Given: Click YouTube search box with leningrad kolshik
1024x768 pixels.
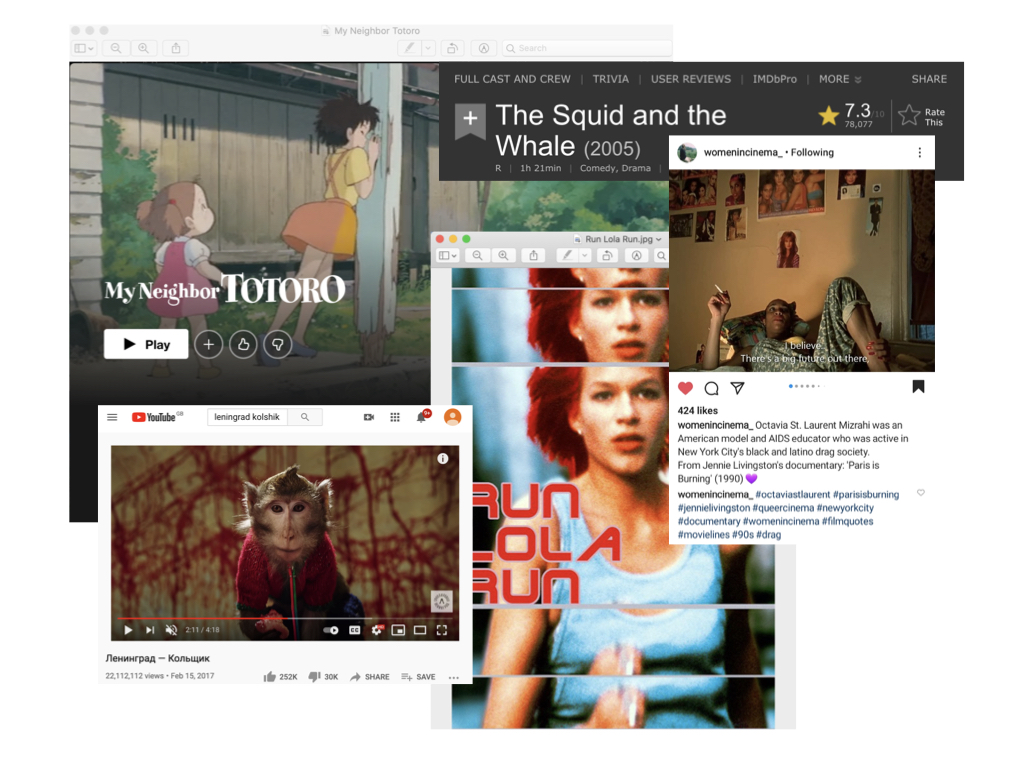Looking at the screenshot, I should coord(248,417).
